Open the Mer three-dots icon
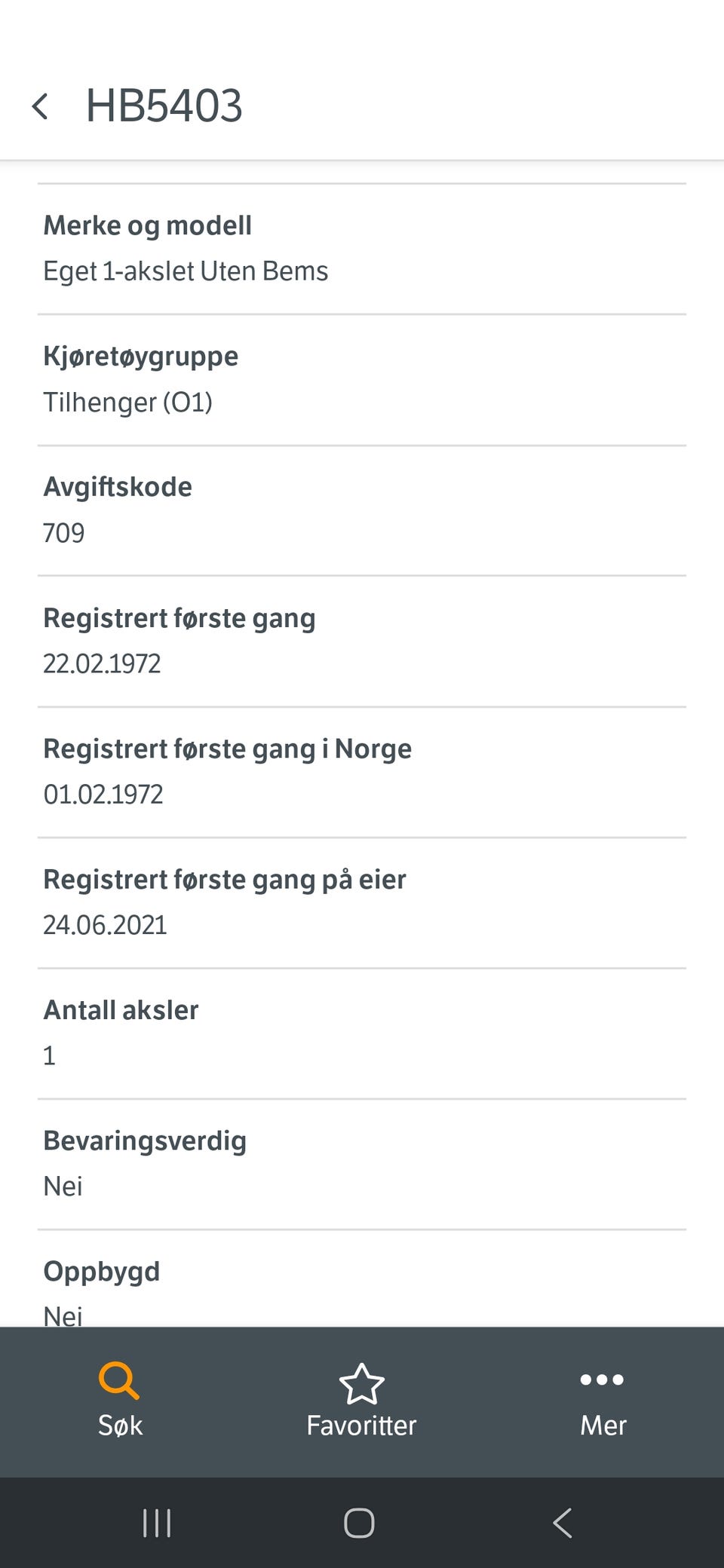The height and width of the screenshot is (1568, 724). point(602,1380)
